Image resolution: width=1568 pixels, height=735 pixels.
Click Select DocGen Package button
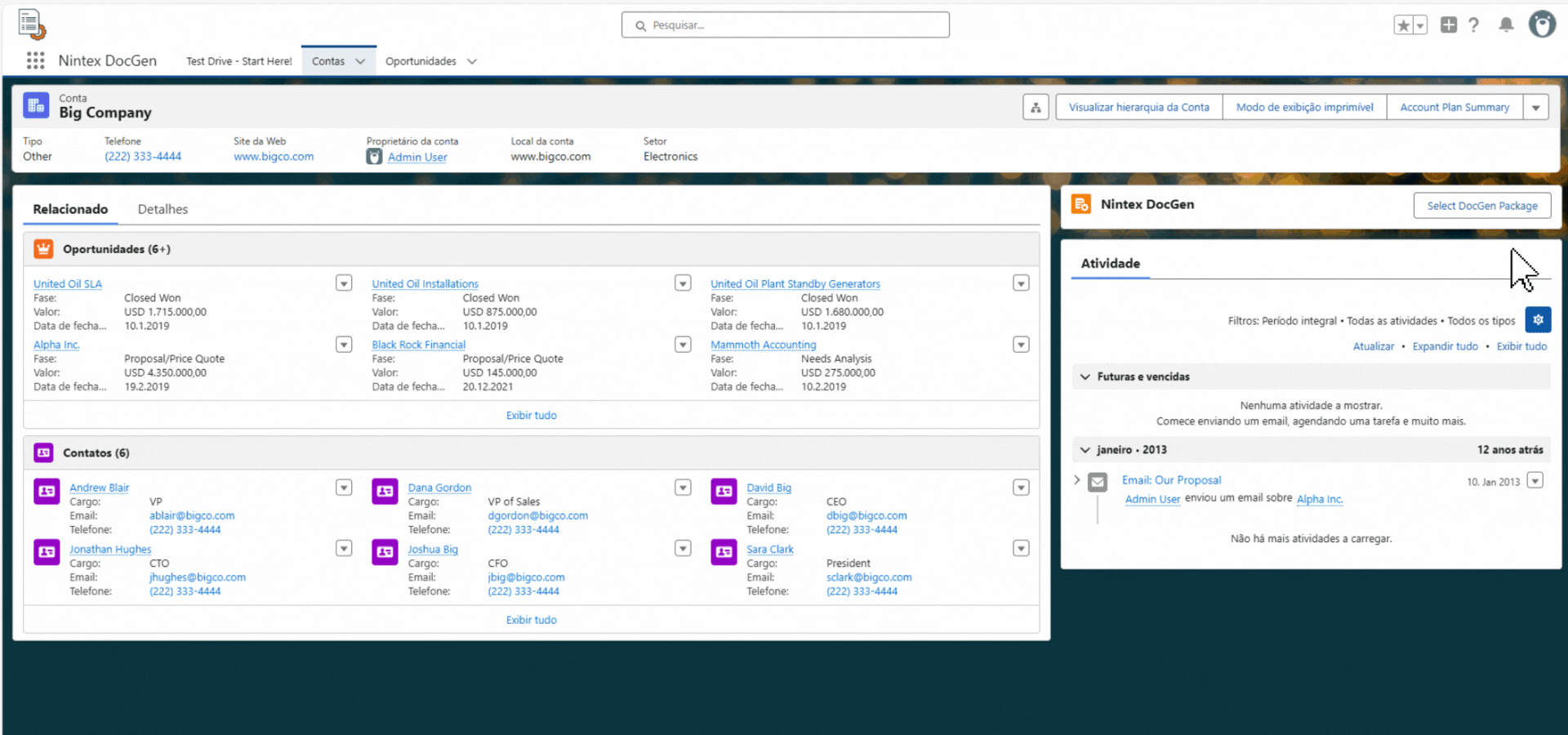click(x=1482, y=206)
